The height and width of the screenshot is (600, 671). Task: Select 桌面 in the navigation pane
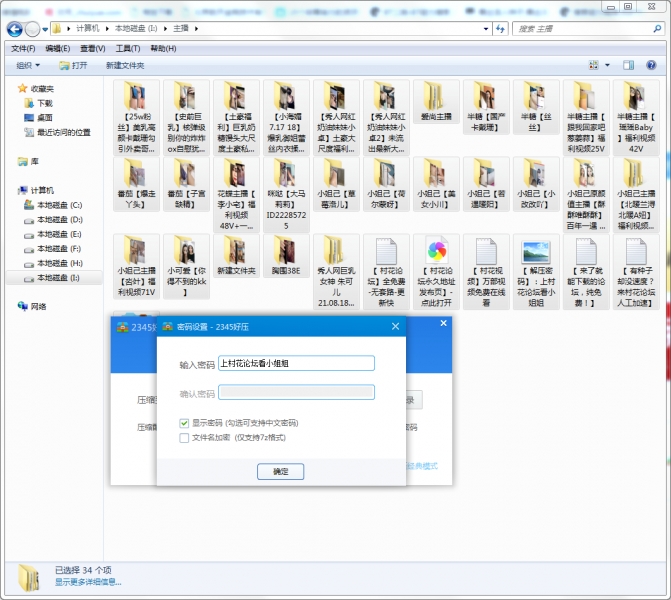pyautogui.click(x=45, y=117)
